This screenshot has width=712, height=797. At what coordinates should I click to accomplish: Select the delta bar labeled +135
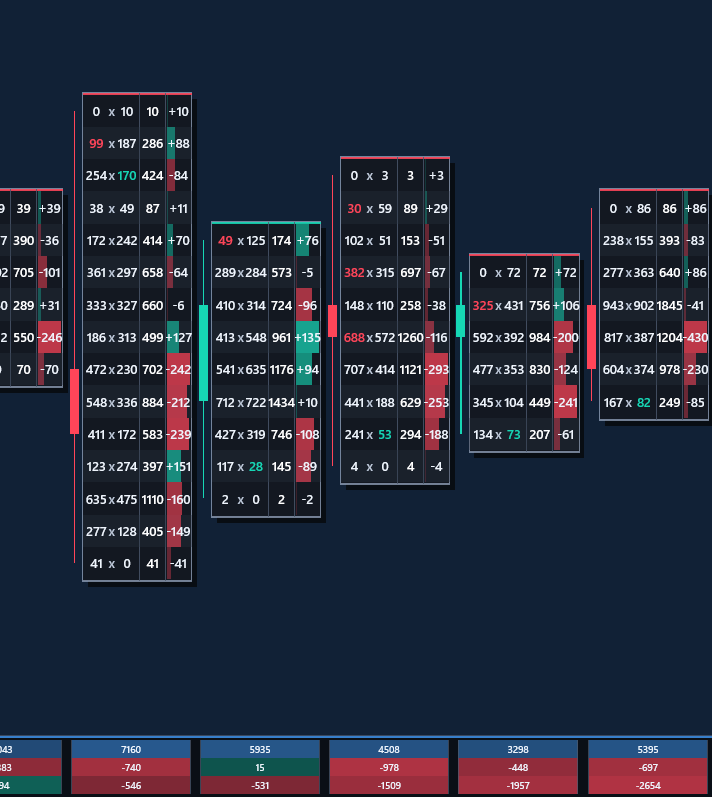pos(307,338)
